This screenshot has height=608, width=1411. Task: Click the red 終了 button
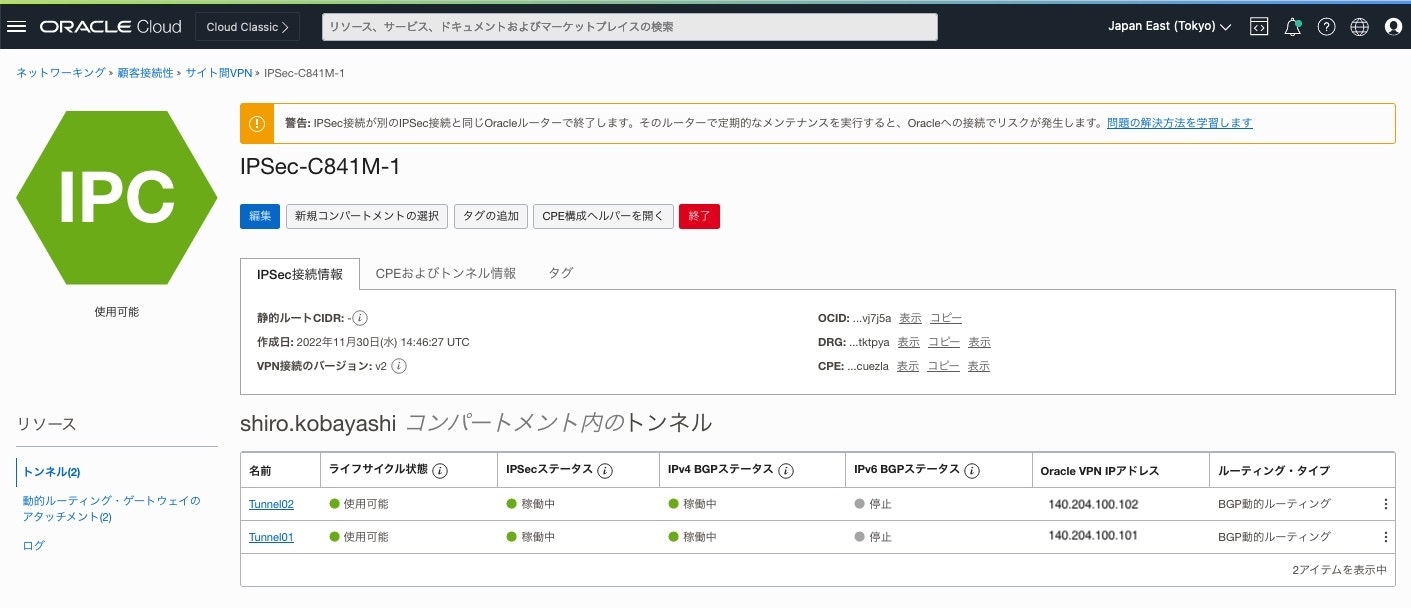(x=699, y=217)
